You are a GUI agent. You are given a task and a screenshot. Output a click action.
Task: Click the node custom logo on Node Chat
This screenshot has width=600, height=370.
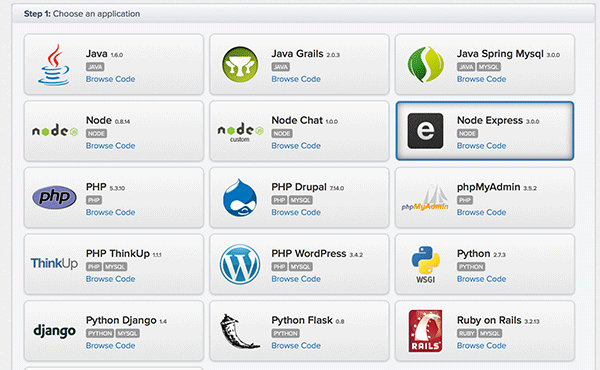point(240,132)
